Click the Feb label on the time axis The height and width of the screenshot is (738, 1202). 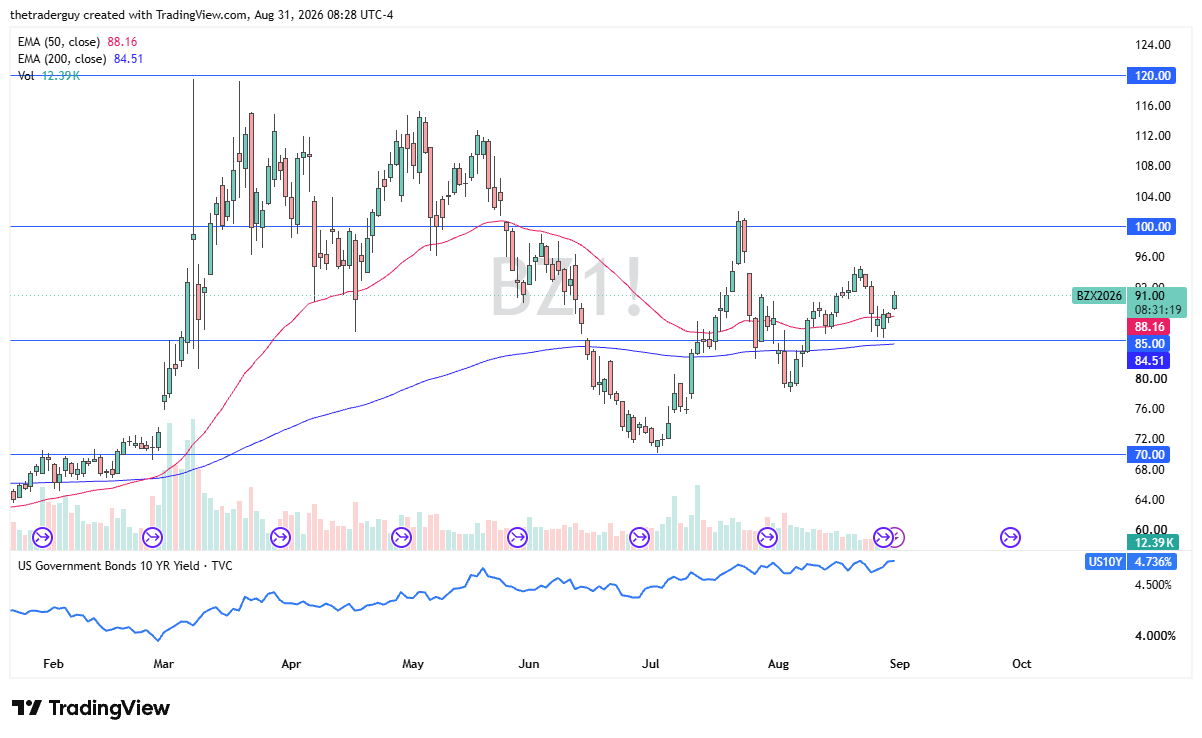tap(54, 663)
